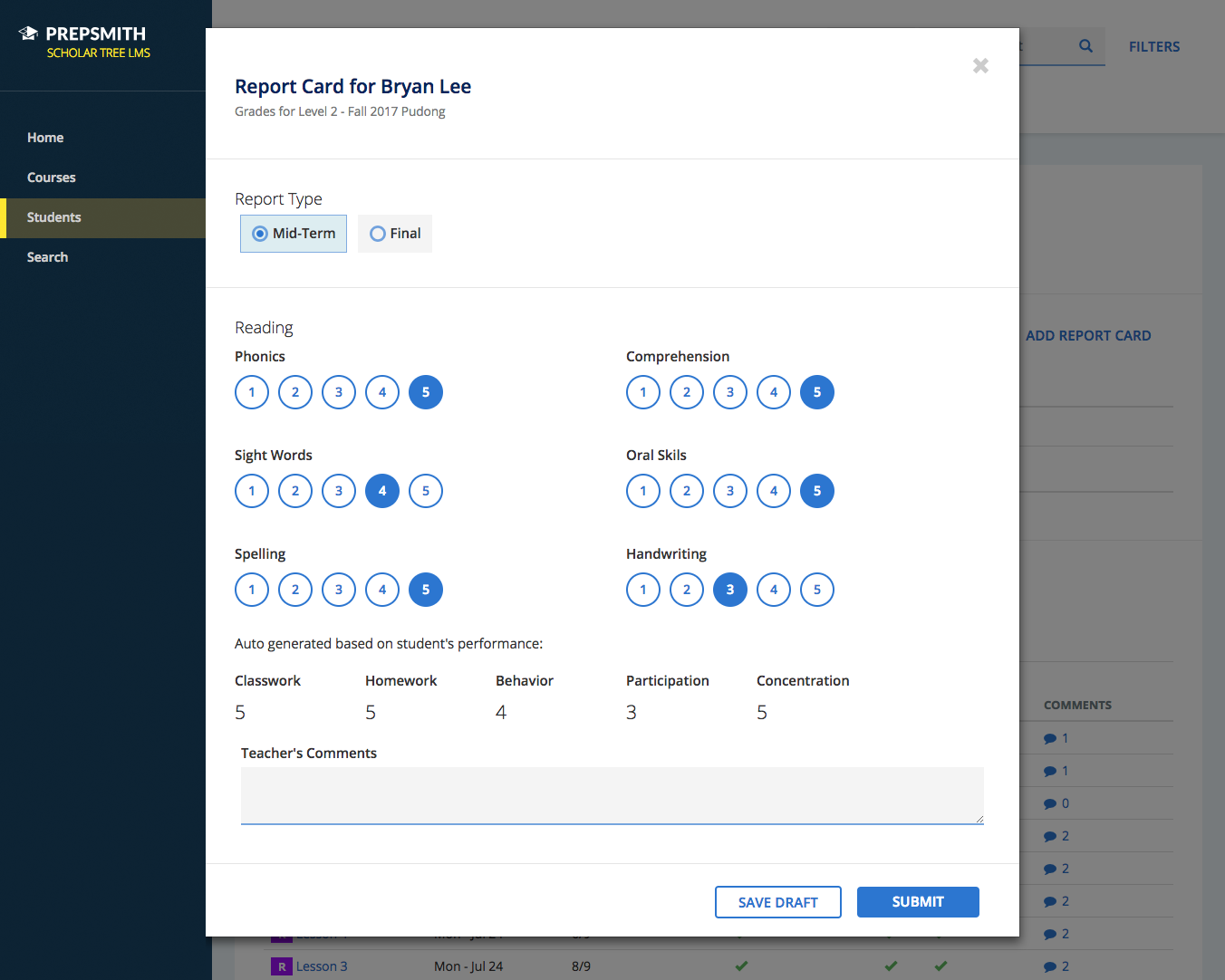1225x980 pixels.
Task: Click purple R badge beside Lesson 3
Action: 282,966
